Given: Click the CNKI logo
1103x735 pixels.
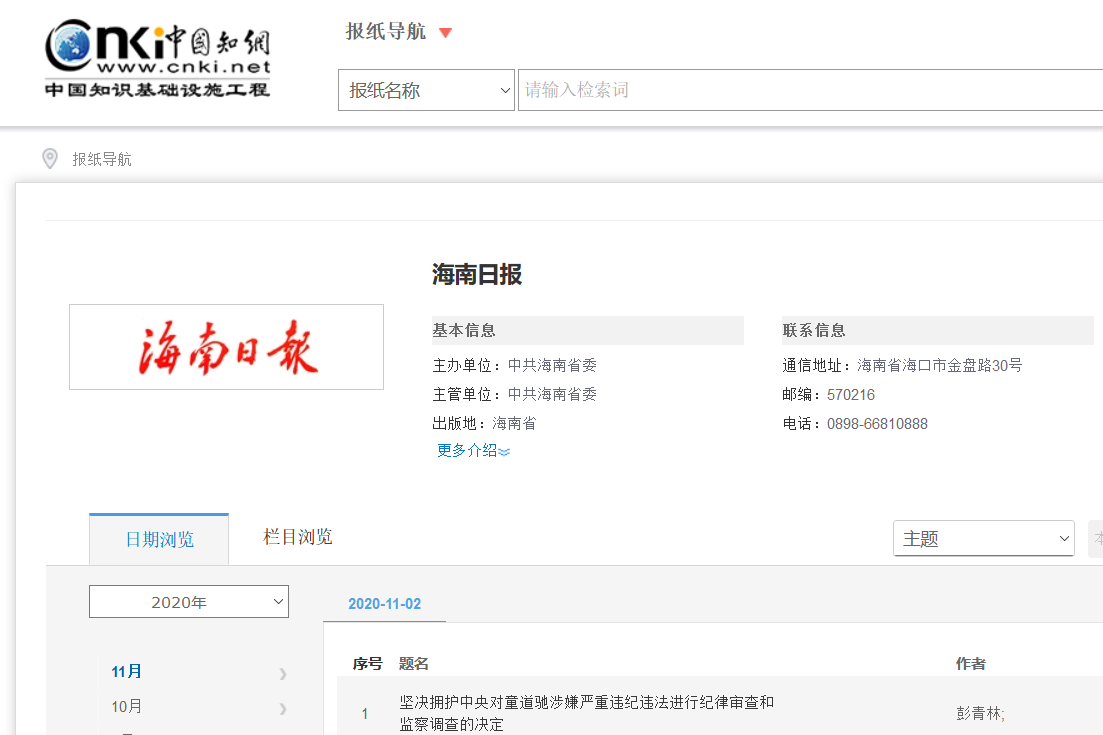Looking at the screenshot, I should tap(157, 58).
